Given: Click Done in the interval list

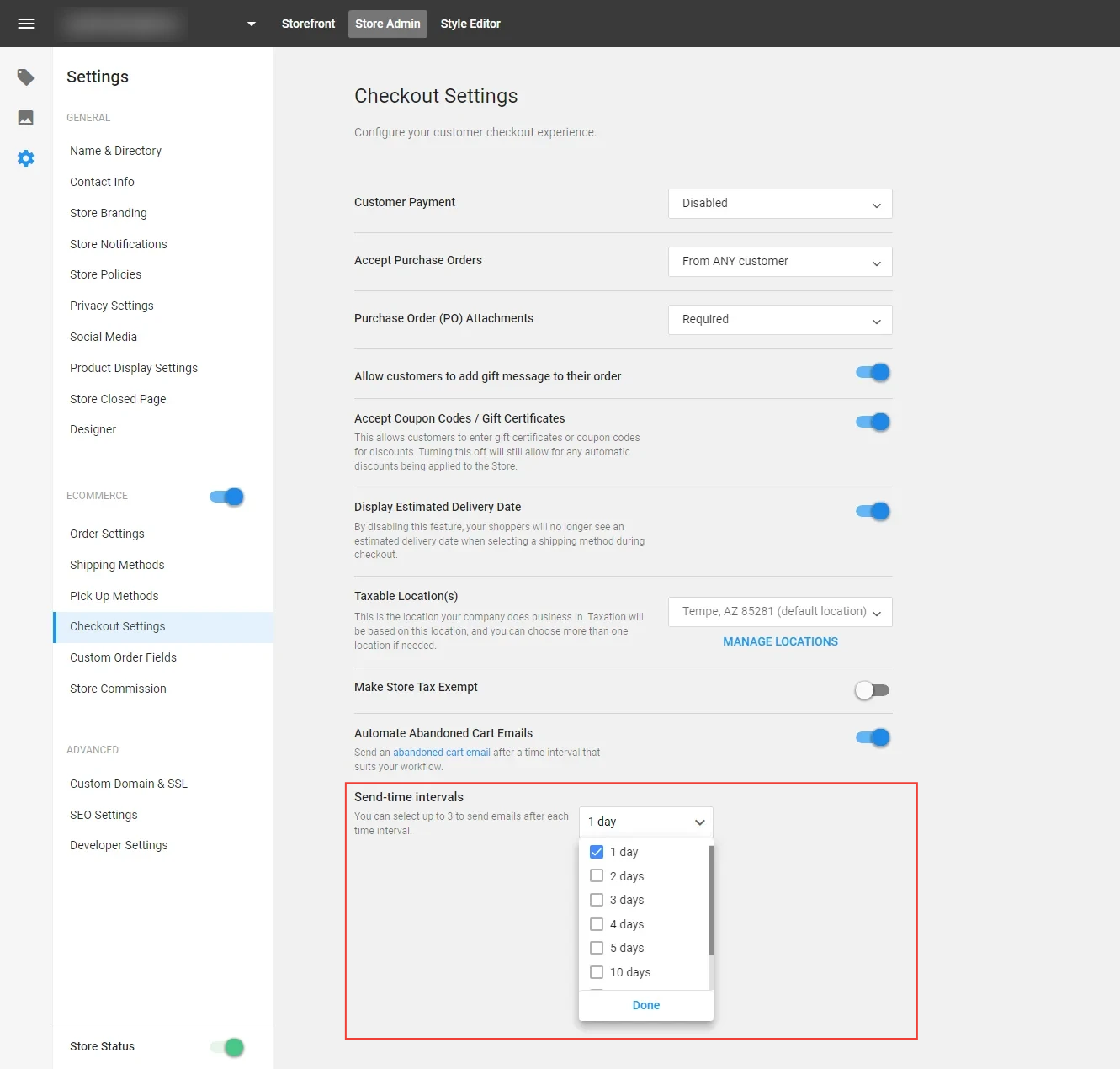Looking at the screenshot, I should pyautogui.click(x=645, y=1005).
